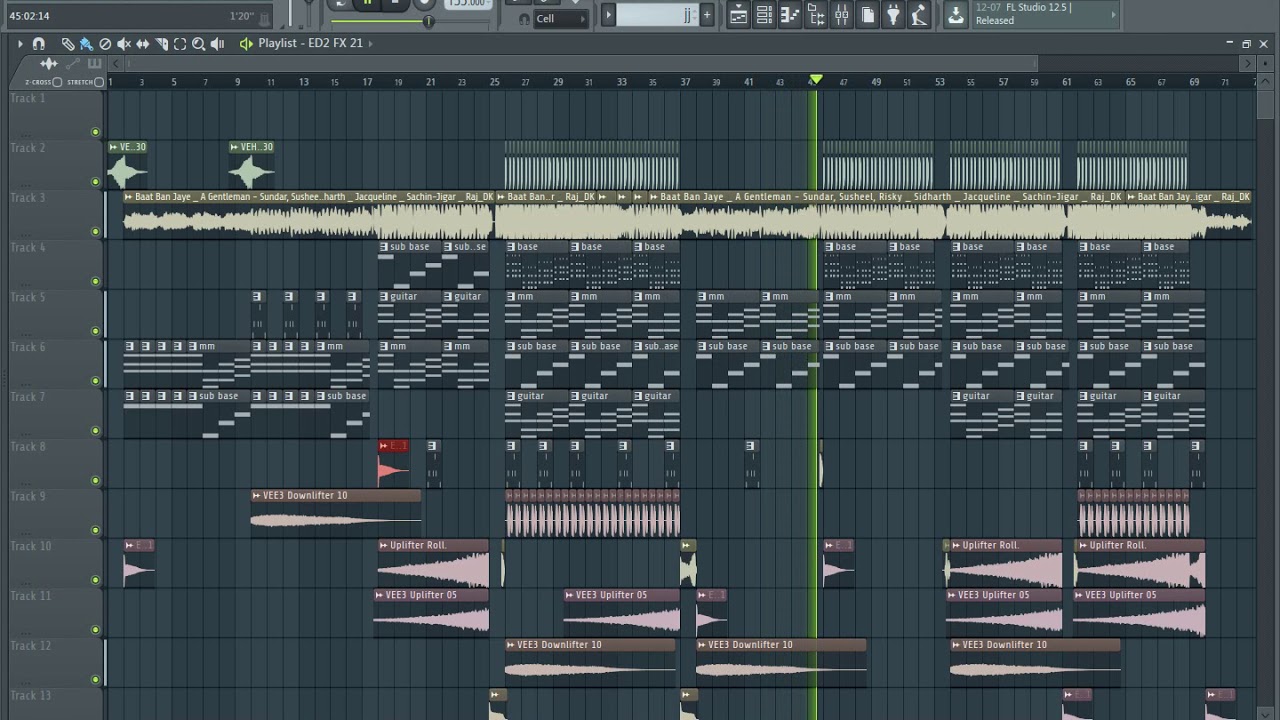
Task: Select the Zoom magnifier tool
Action: point(199,44)
